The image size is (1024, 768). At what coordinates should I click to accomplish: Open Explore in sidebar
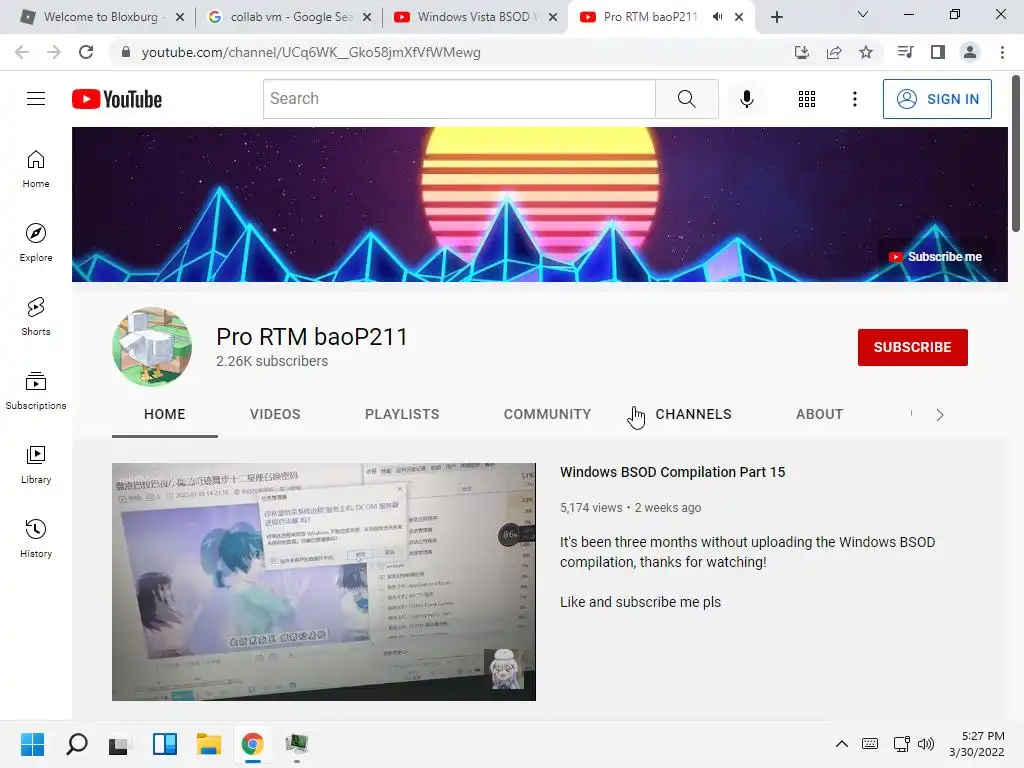click(36, 243)
